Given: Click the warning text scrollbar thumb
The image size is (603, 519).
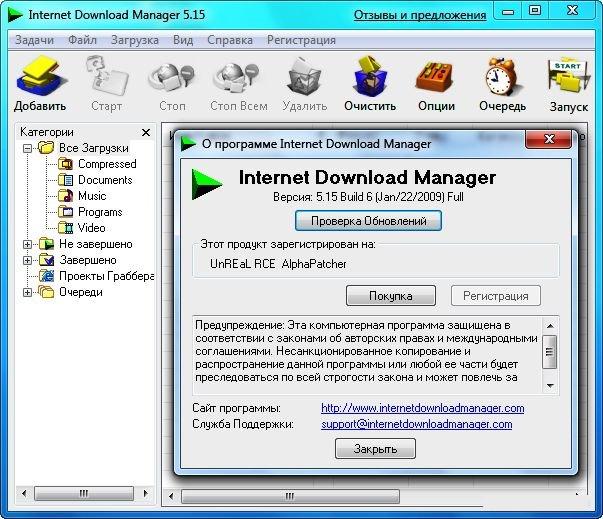Looking at the screenshot, I should click(550, 352).
